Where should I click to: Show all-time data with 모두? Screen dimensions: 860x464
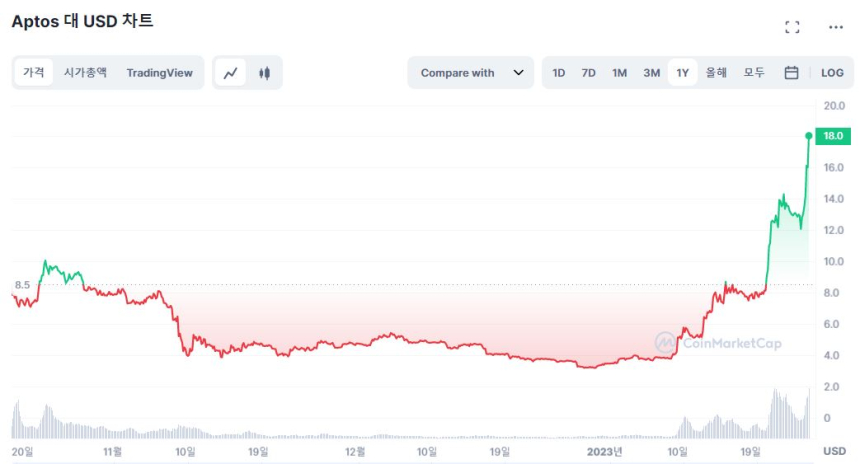click(754, 73)
